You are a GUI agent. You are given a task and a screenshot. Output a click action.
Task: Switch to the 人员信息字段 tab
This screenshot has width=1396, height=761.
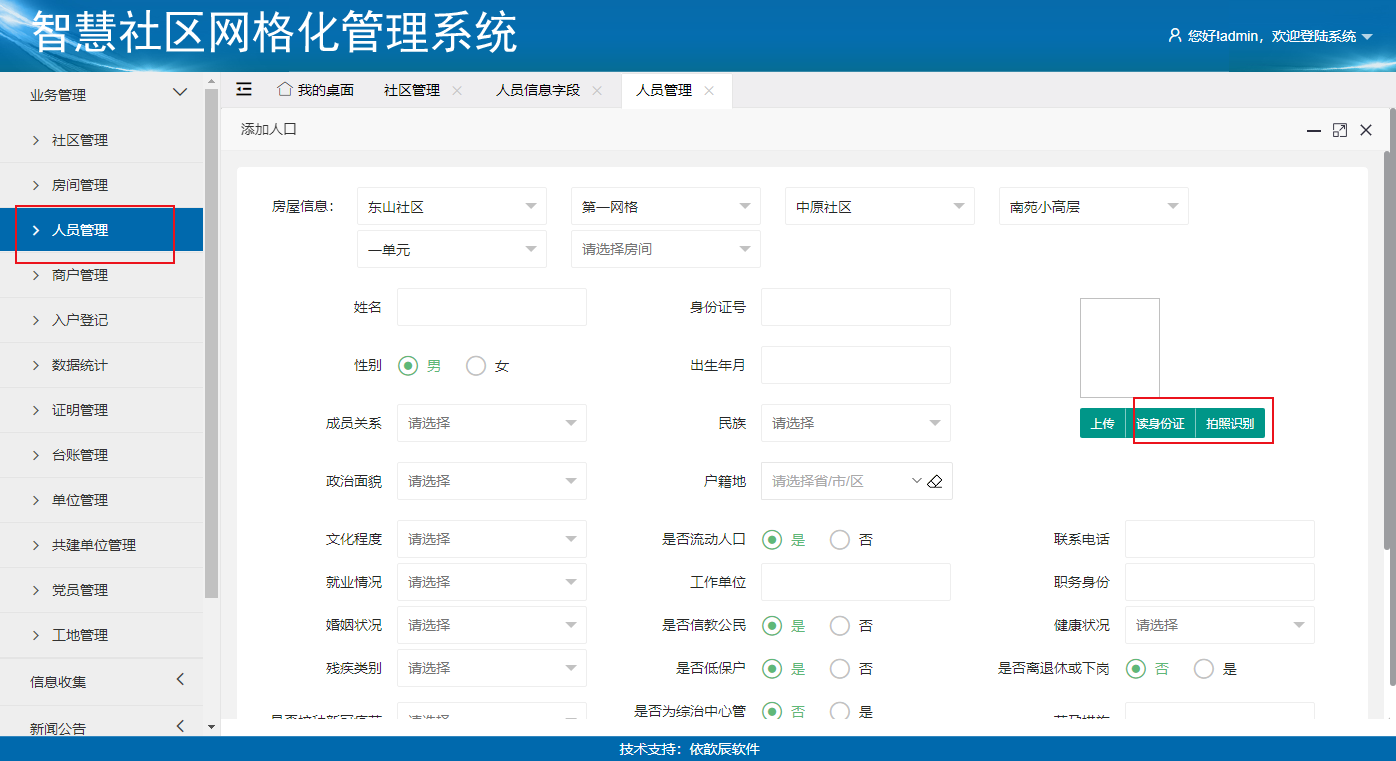(x=538, y=90)
